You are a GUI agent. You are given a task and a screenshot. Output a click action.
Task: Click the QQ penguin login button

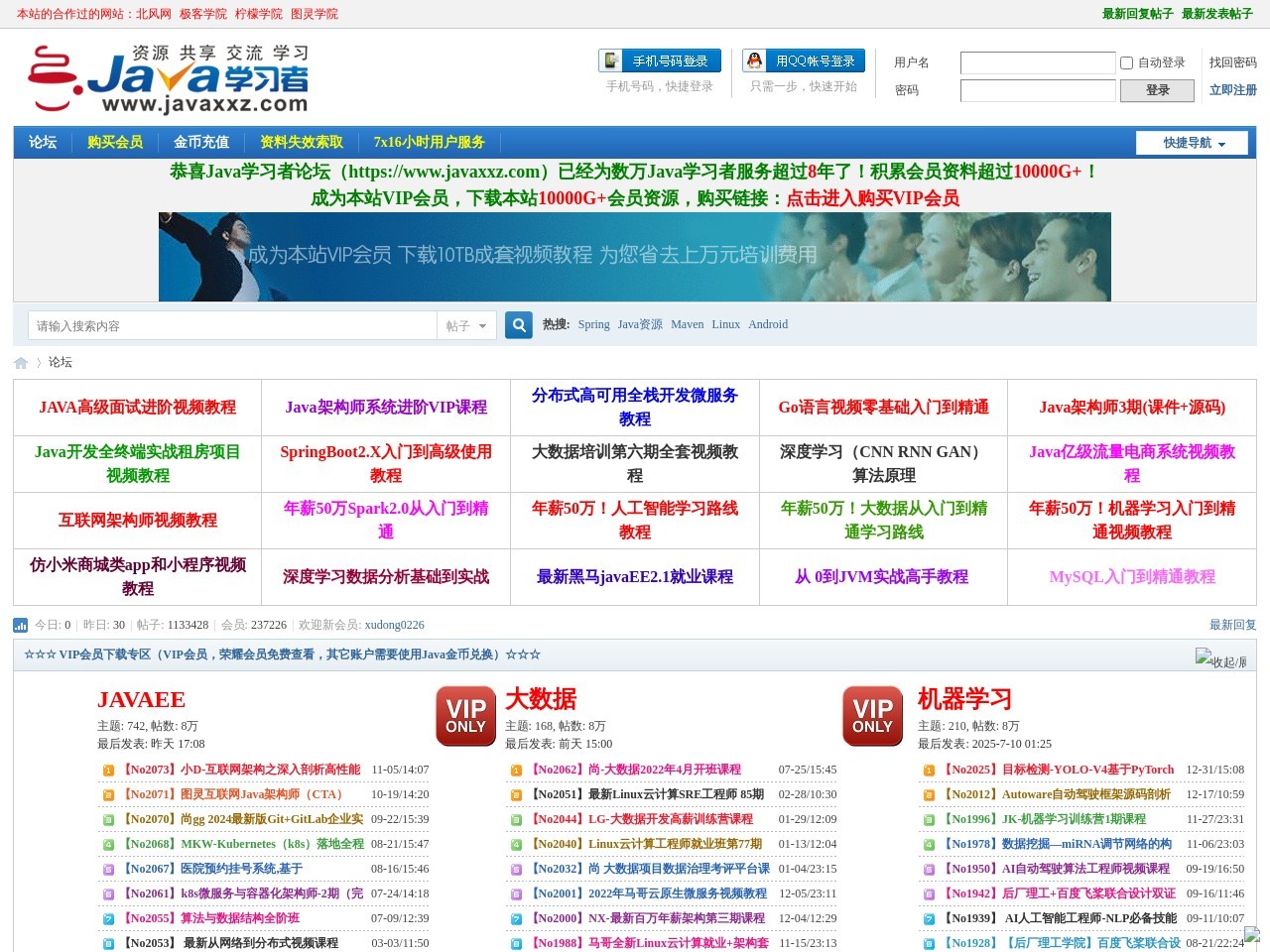[804, 60]
